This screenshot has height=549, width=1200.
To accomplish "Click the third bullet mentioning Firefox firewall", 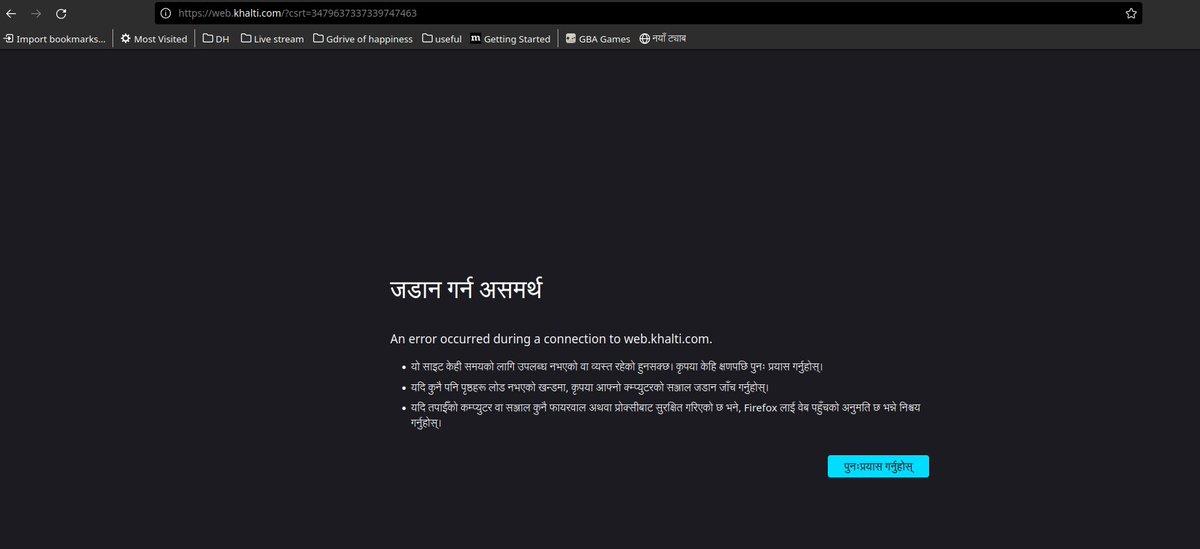I will click(x=665, y=415).
